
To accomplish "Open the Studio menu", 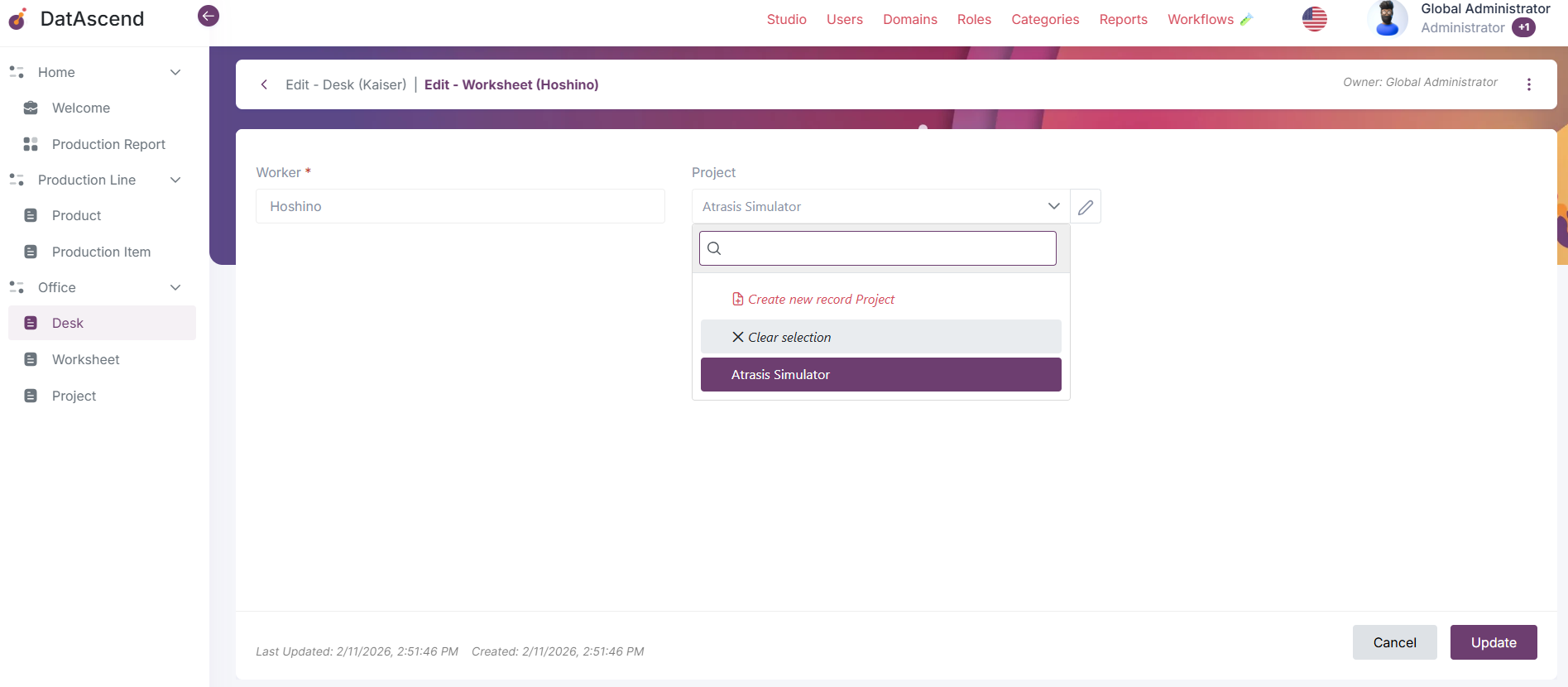I will point(786,19).
